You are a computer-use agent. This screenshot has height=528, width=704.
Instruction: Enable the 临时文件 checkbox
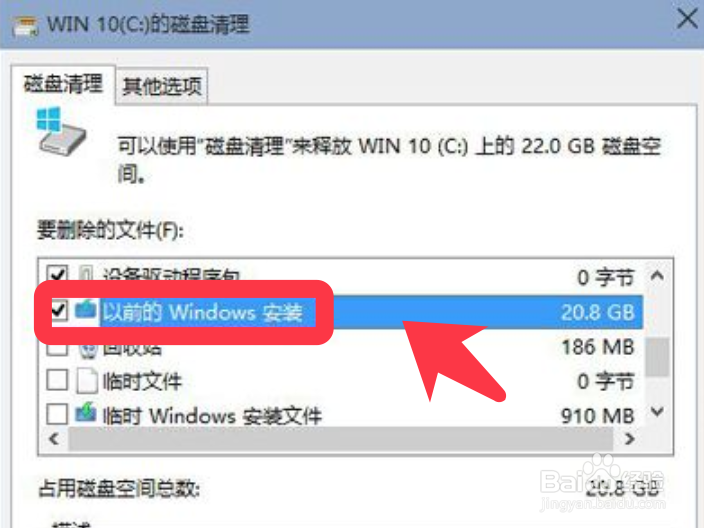pos(57,380)
